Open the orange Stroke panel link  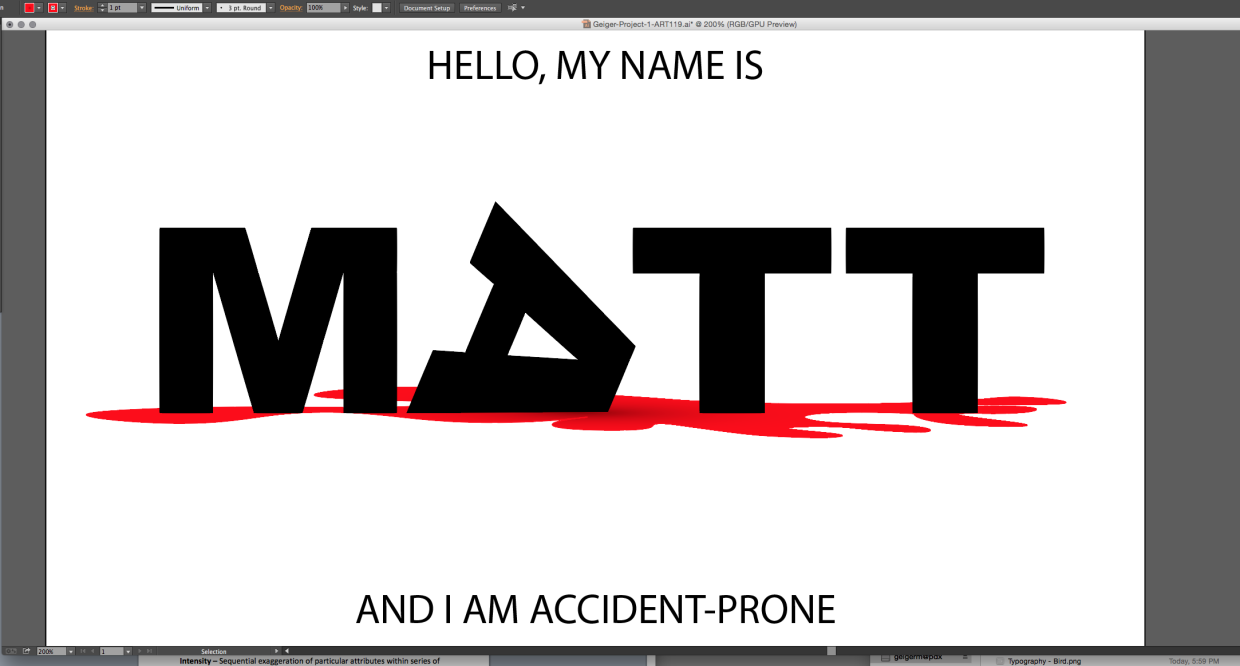tap(84, 8)
